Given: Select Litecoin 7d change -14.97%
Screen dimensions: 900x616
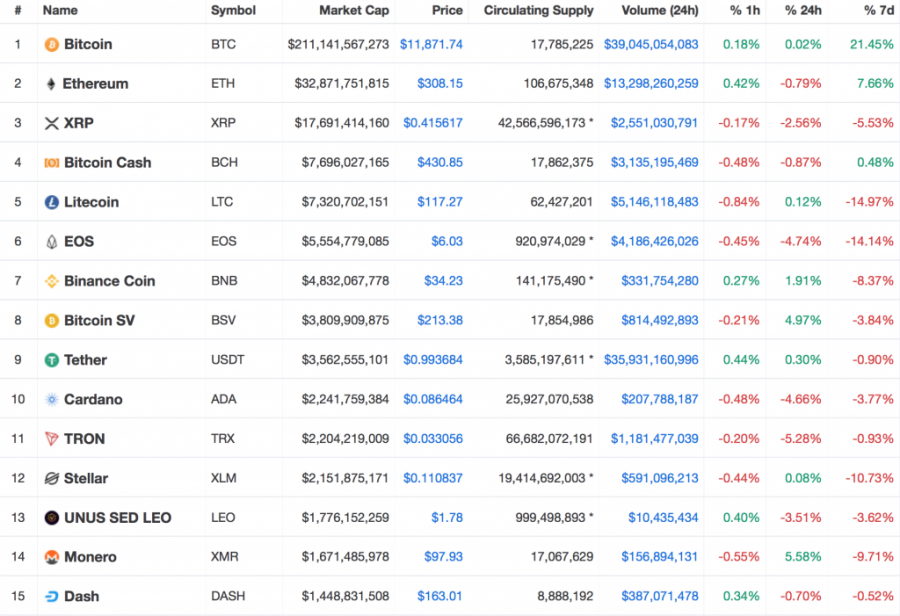Looking at the screenshot, I should click(869, 202).
